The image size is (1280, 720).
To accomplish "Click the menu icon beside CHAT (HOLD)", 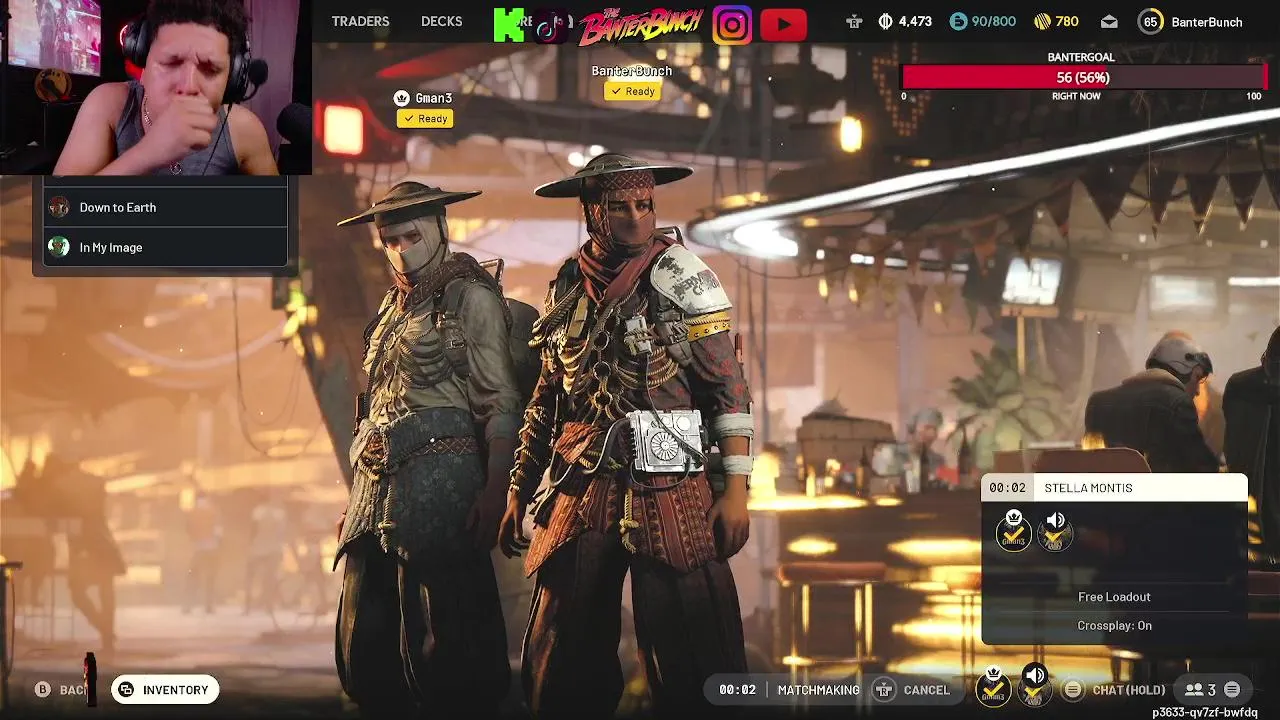I will point(1073,690).
